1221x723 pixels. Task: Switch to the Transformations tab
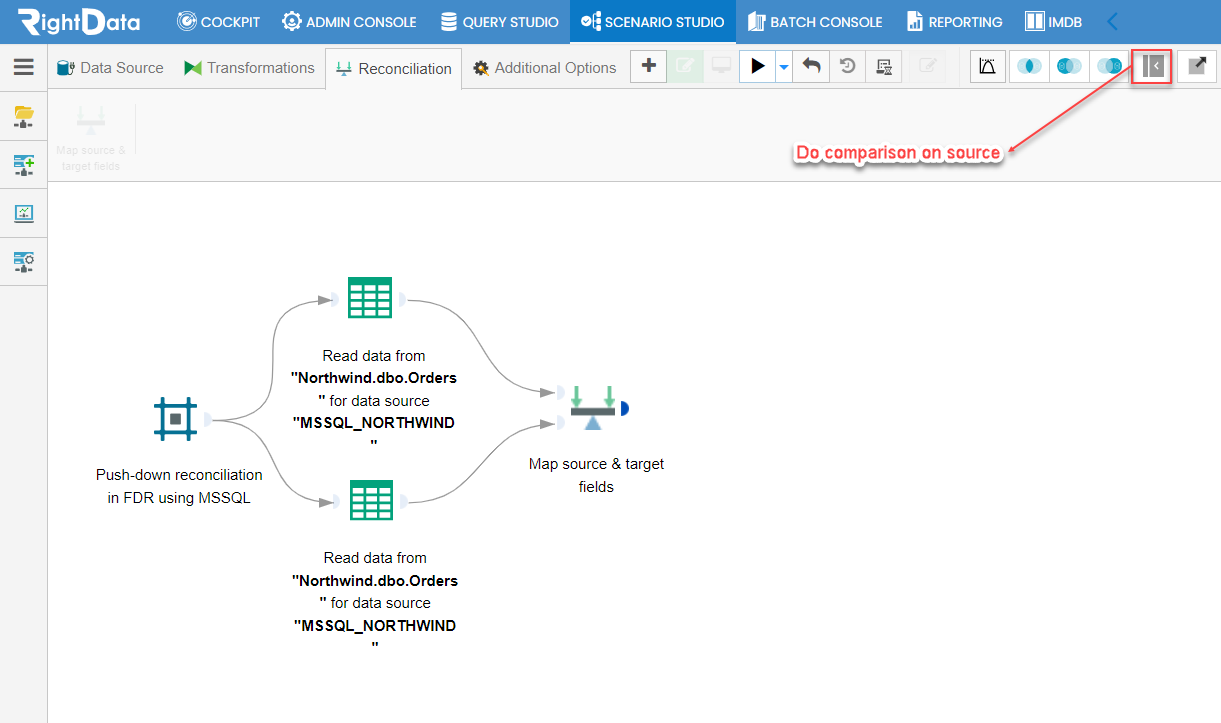tap(249, 68)
